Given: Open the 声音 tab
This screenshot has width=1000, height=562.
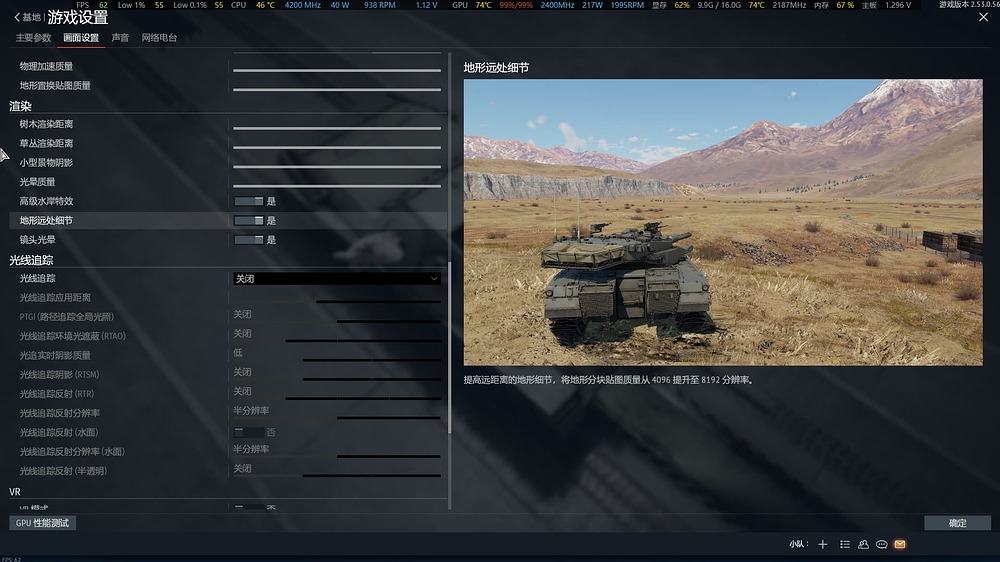Looking at the screenshot, I should [x=120, y=38].
